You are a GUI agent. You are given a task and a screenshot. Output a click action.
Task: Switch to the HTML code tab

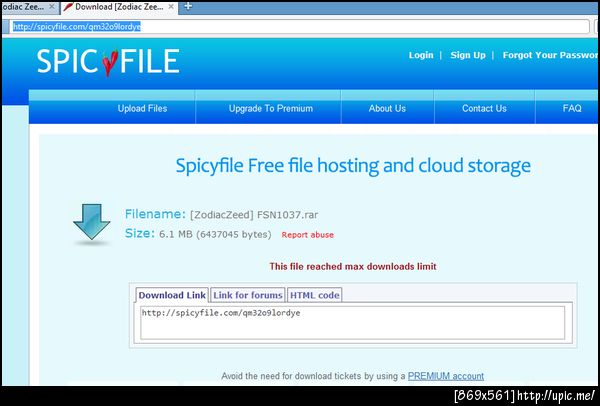pos(315,295)
